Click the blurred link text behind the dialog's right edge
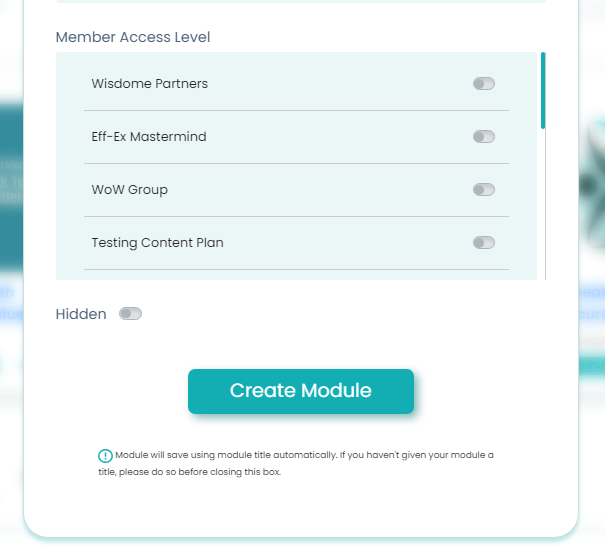This screenshot has height=555, width=605. point(592,302)
